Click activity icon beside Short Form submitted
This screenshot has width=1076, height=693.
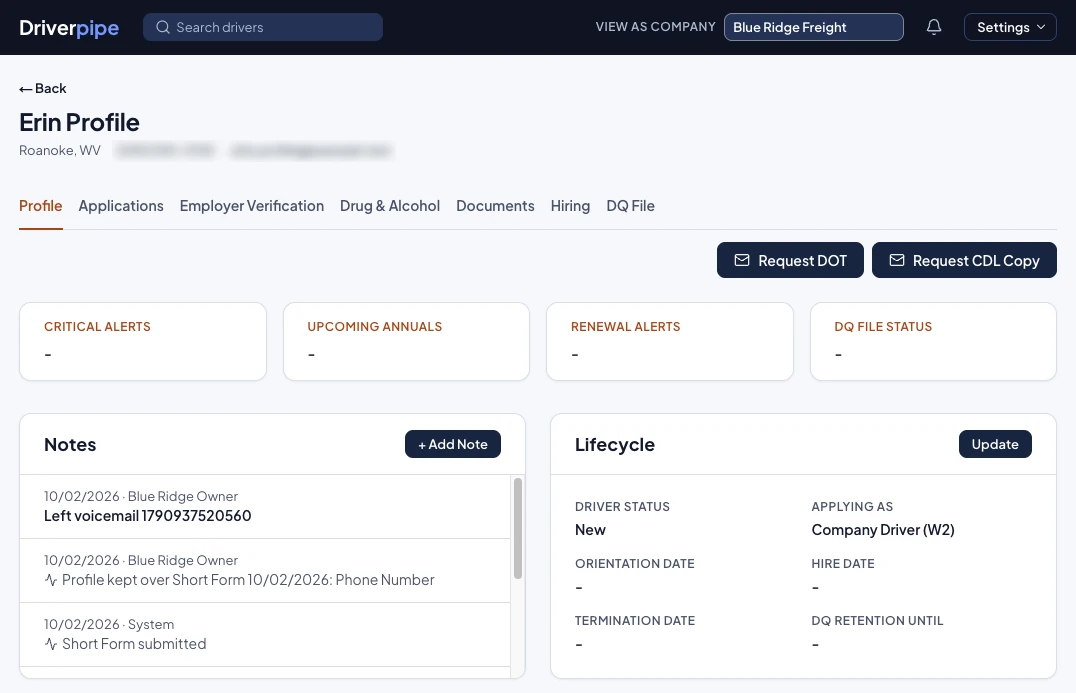pyautogui.click(x=51, y=644)
